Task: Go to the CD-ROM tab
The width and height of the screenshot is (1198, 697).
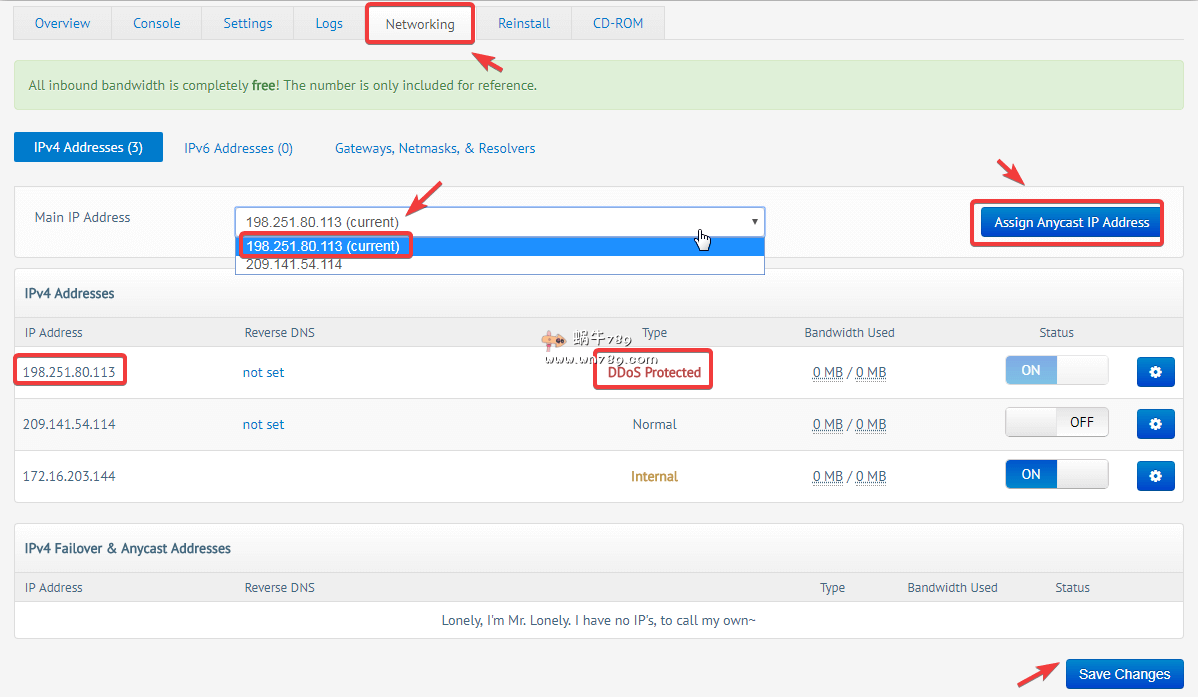Action: 618,23
